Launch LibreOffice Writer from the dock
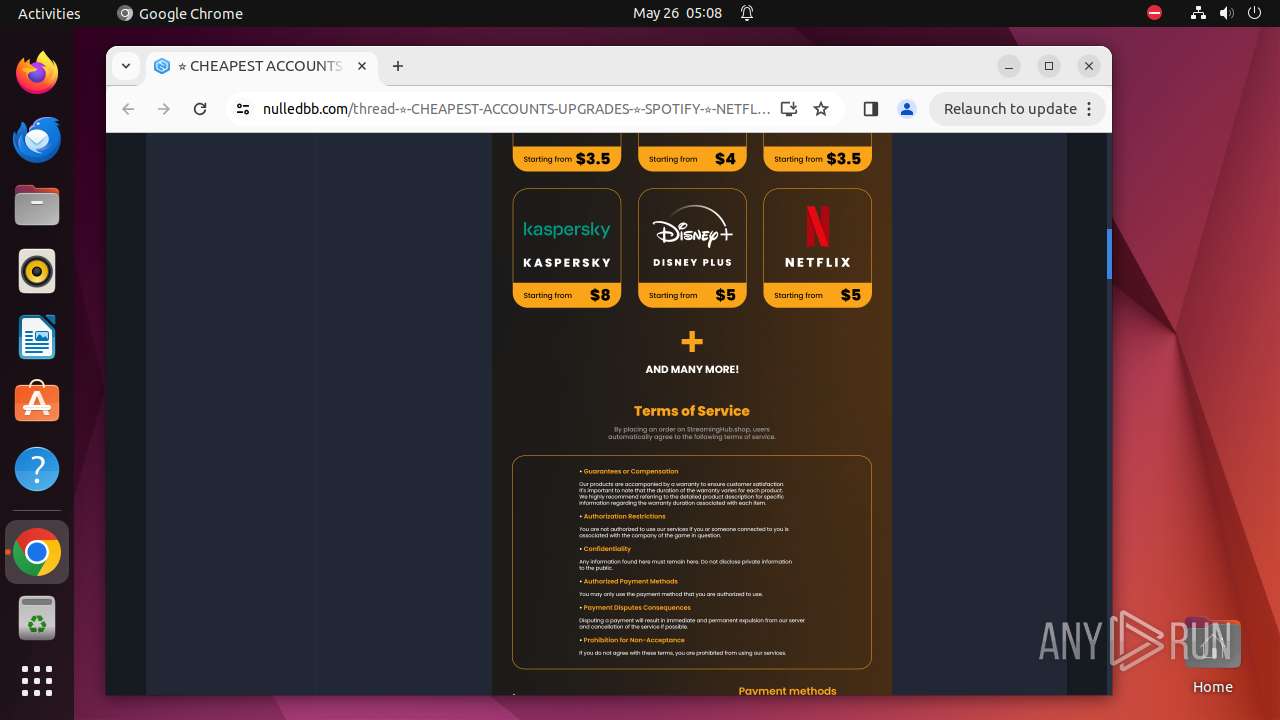 (37, 337)
